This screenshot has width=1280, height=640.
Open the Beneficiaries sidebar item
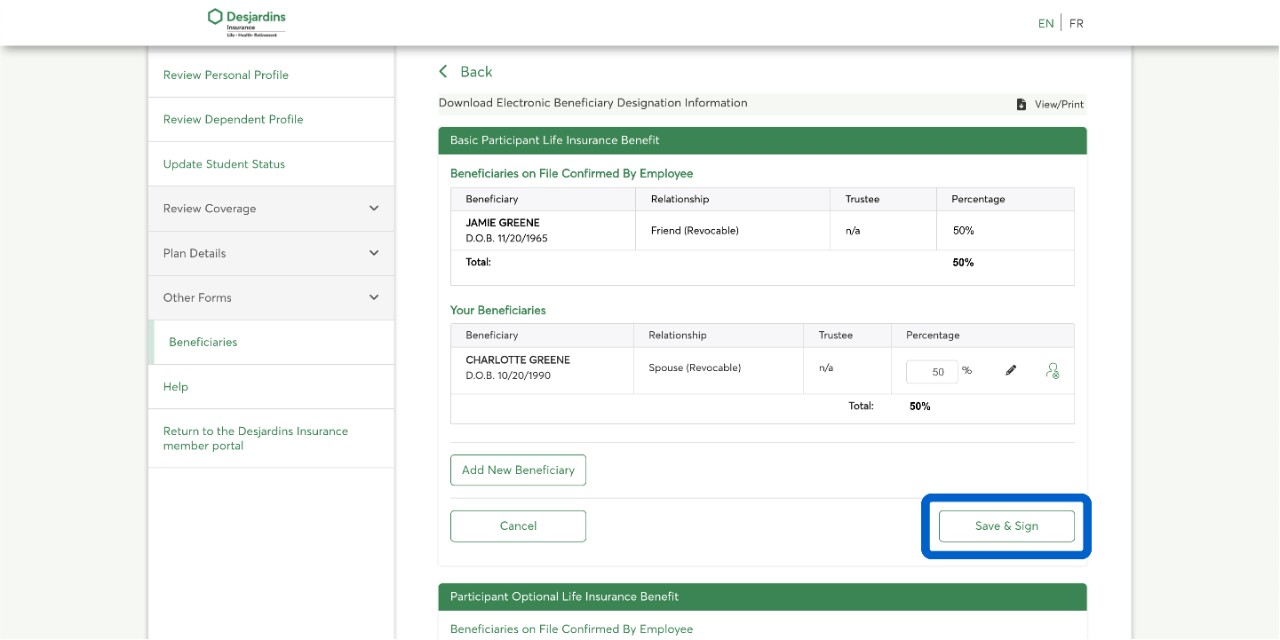click(203, 342)
